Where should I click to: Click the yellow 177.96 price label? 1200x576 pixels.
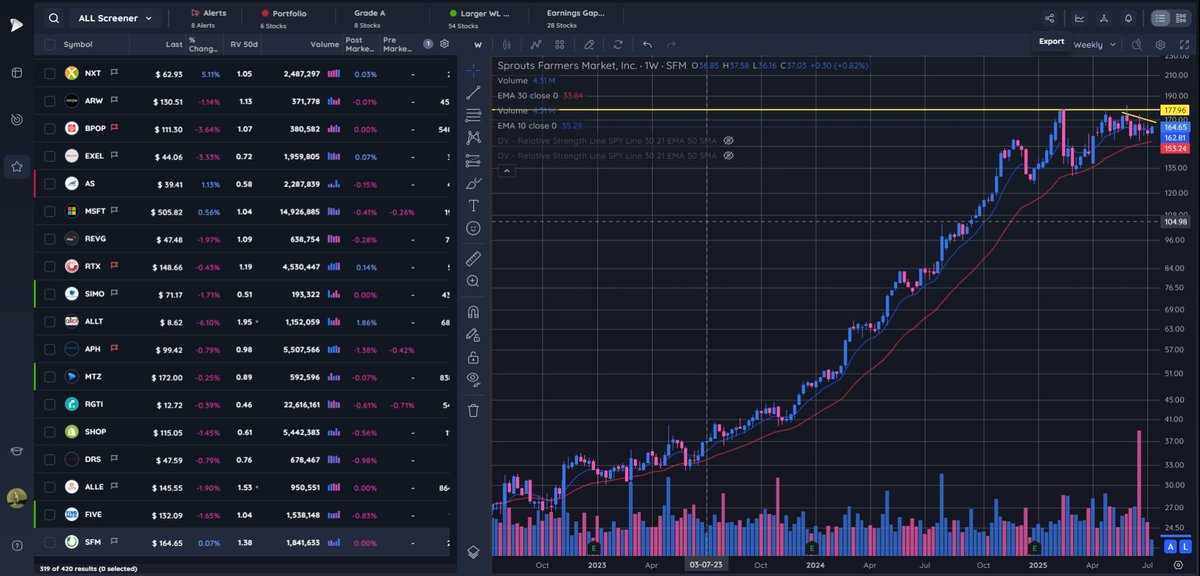(1175, 109)
